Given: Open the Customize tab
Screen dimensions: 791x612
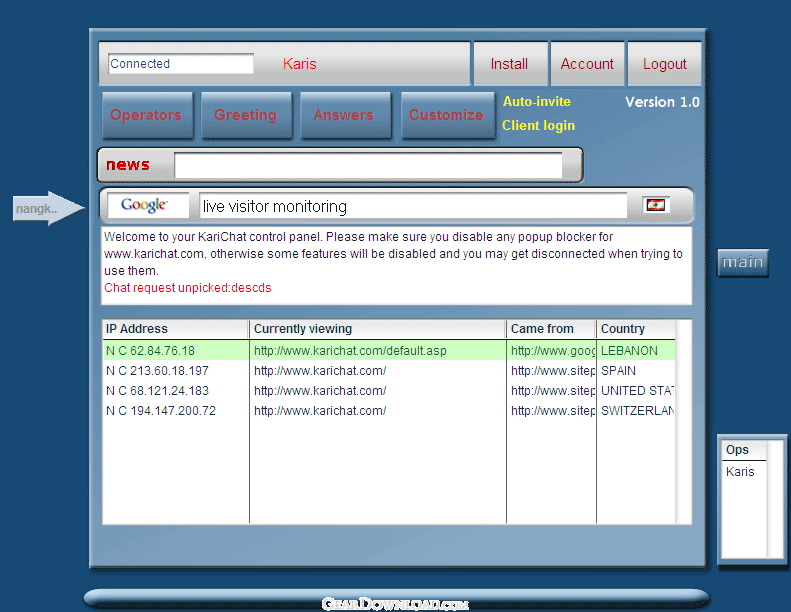Looking at the screenshot, I should 447,115.
